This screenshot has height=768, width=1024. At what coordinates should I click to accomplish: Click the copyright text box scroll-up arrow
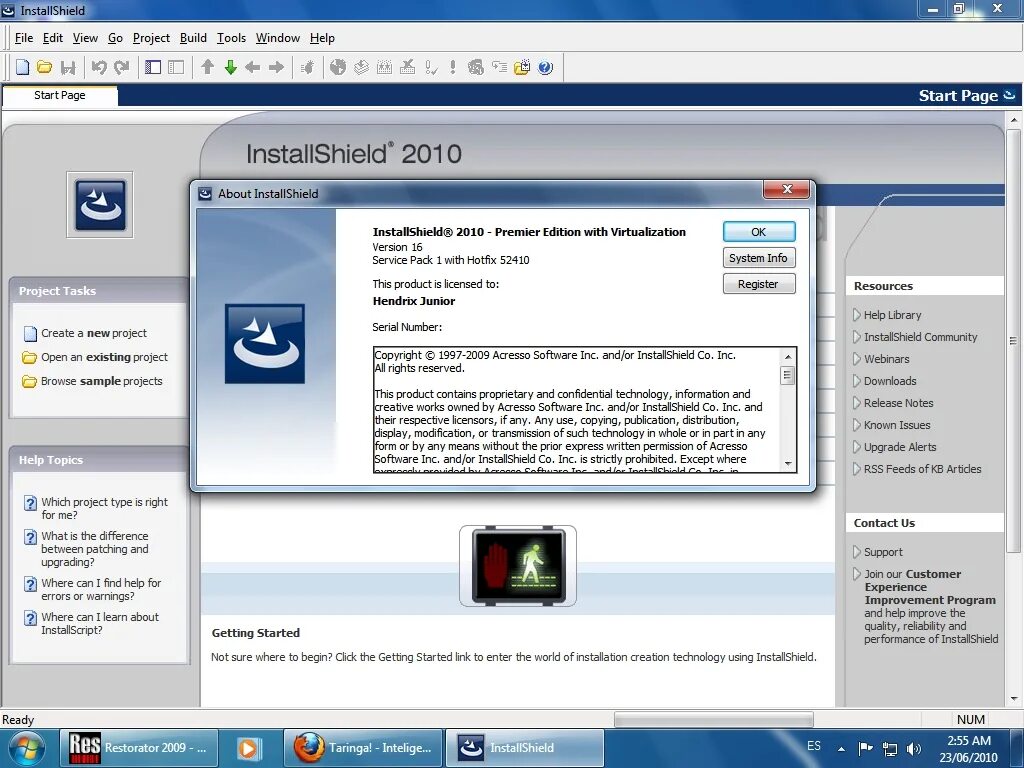(x=788, y=357)
